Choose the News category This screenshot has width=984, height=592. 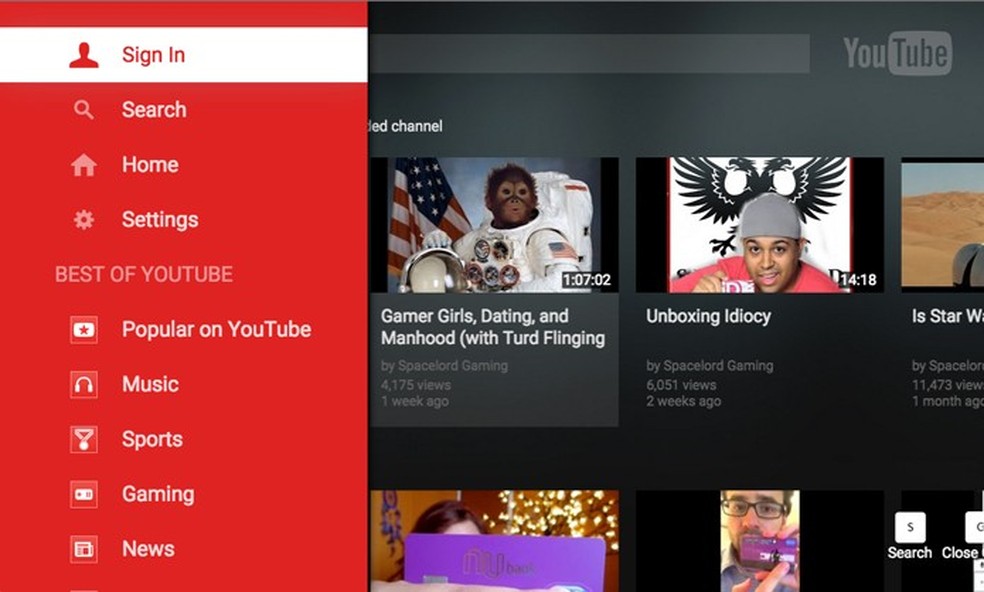[x=184, y=549]
